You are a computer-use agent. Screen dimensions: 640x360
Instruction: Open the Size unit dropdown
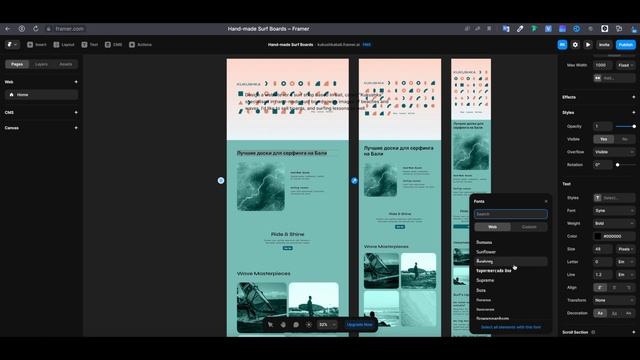(625, 249)
